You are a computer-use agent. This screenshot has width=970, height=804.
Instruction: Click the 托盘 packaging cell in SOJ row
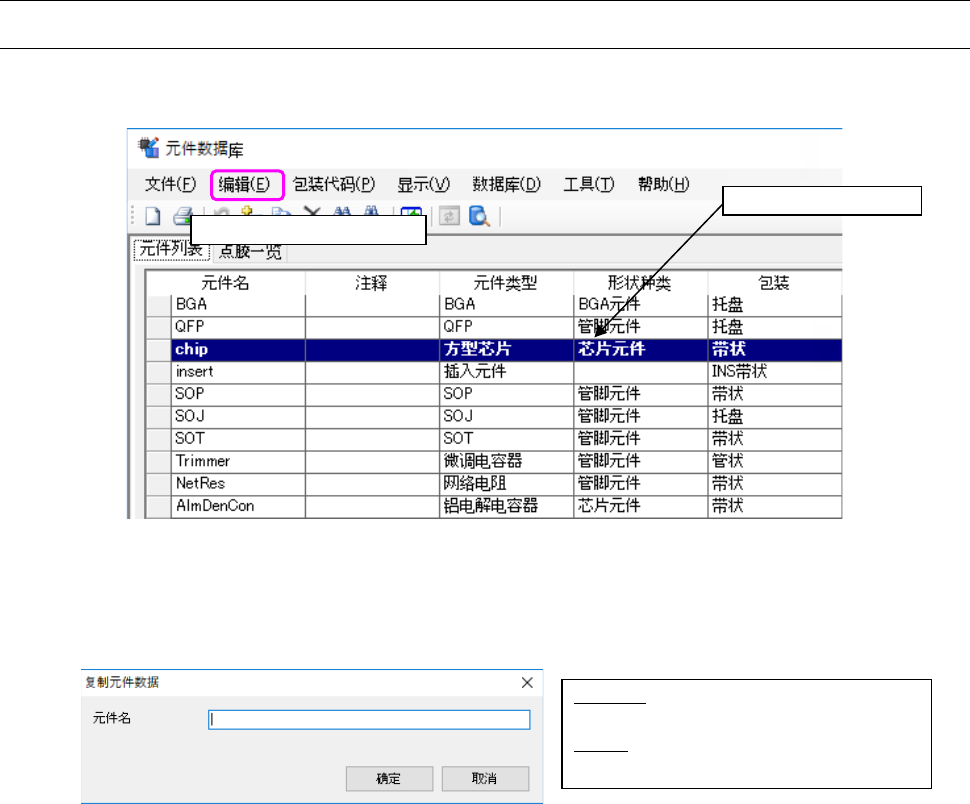775,416
